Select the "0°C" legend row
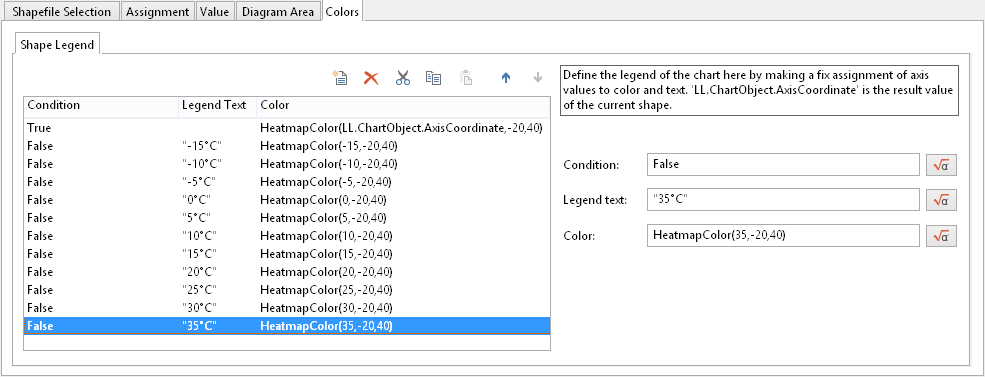This screenshot has width=985, height=377. (x=287, y=200)
